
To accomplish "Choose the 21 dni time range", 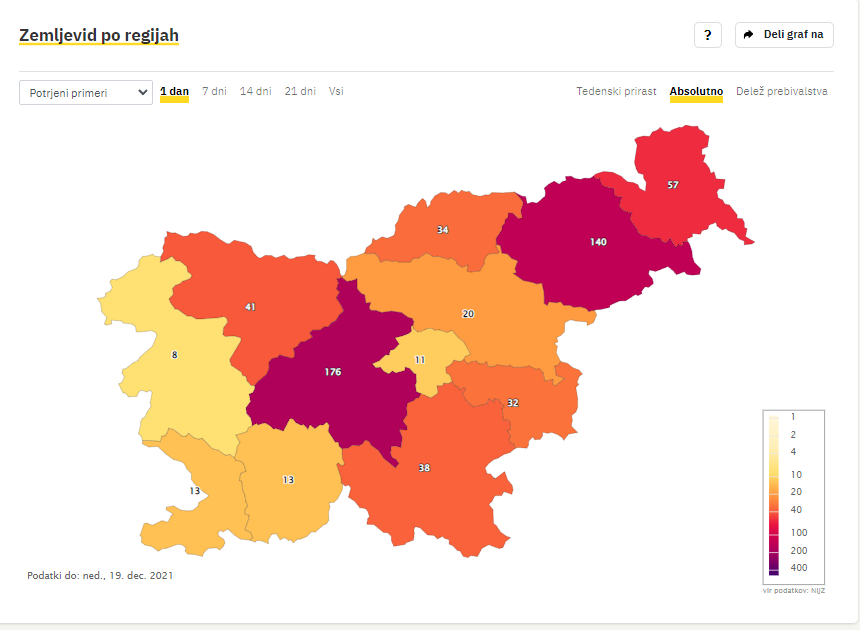I will (300, 92).
